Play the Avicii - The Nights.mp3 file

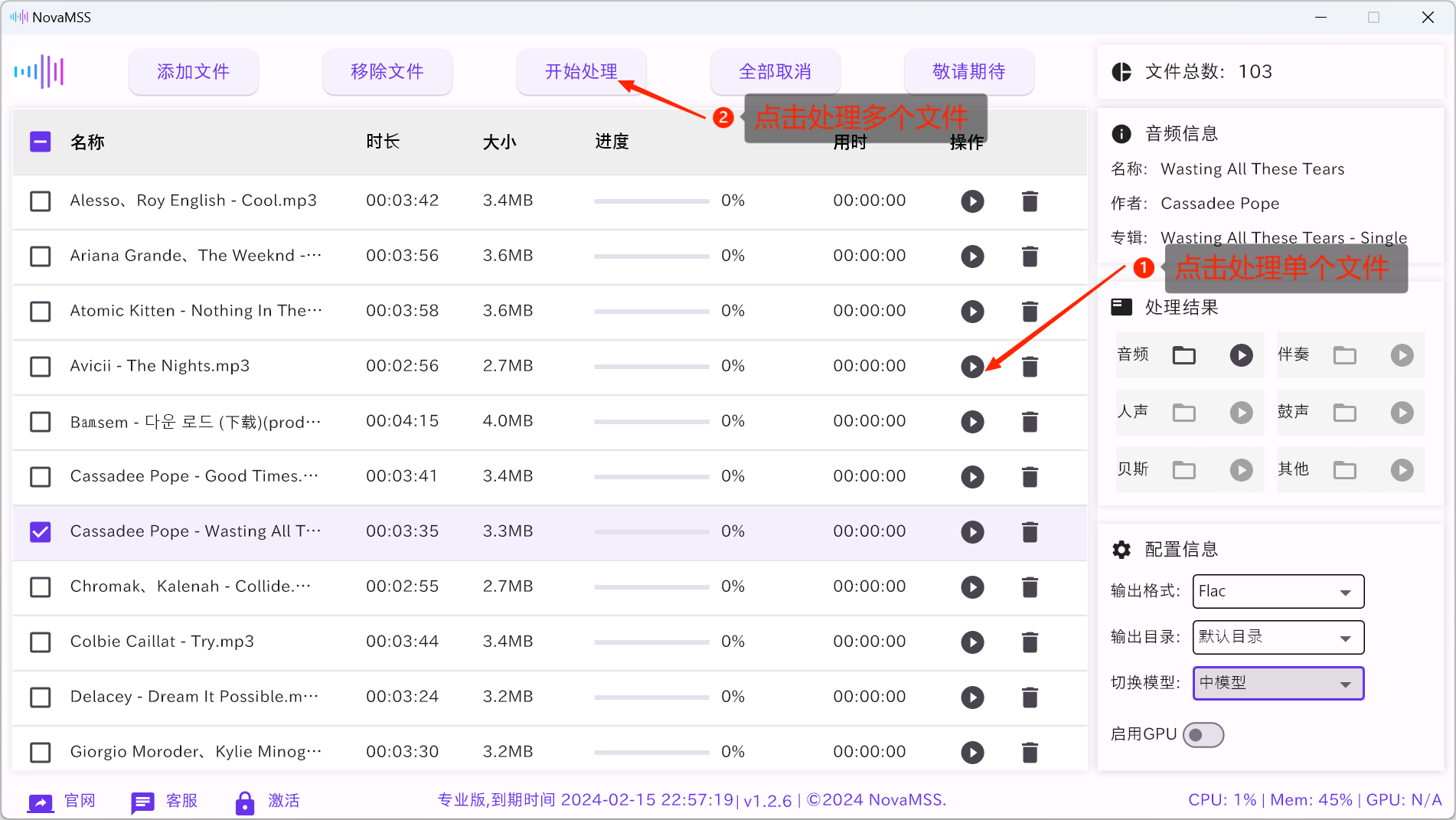coord(972,367)
